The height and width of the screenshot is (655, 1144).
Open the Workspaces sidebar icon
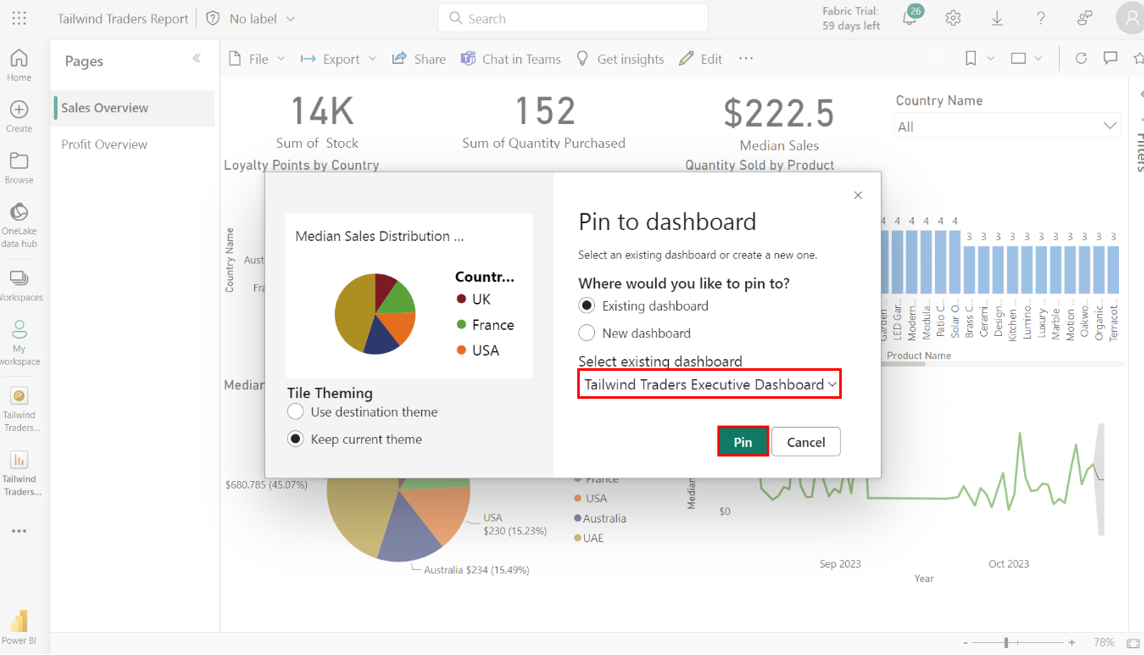[19, 284]
